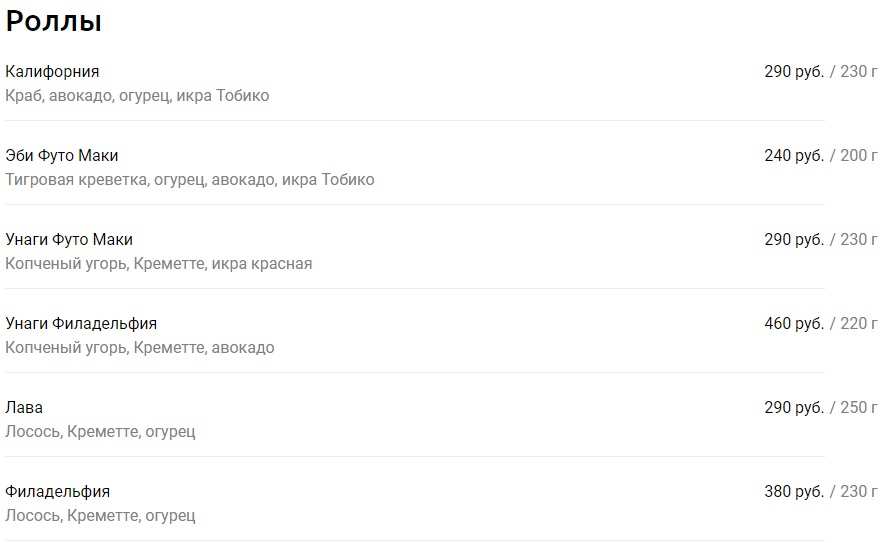
Task: Click the Копченый угорь, Креметте, авокадо description
Action: click(140, 348)
